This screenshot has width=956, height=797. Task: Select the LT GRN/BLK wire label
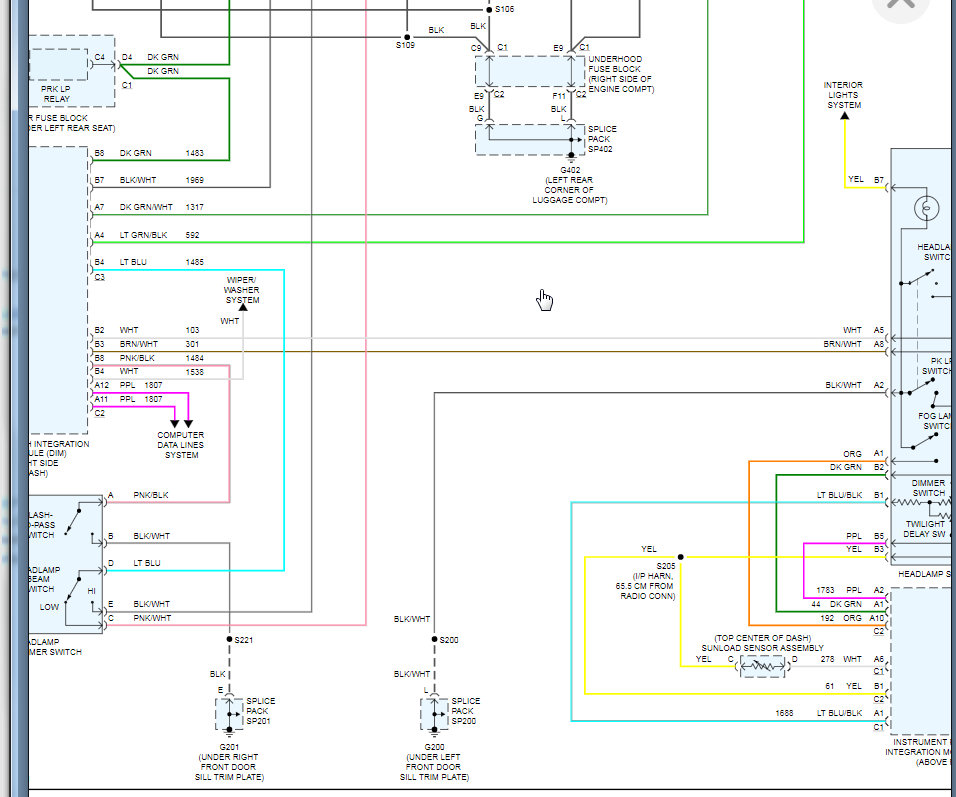pos(143,235)
